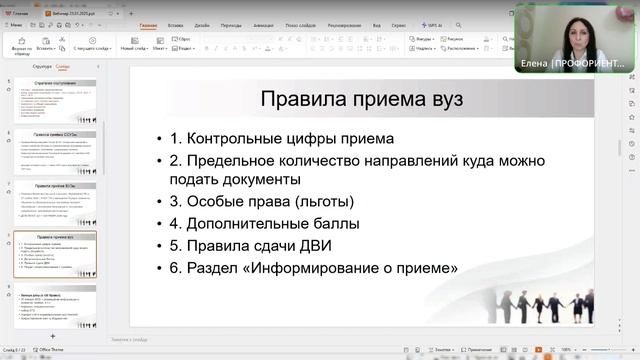Open Arrange (Расположение) dropdown
640x360 pixels.
(x=477, y=49)
